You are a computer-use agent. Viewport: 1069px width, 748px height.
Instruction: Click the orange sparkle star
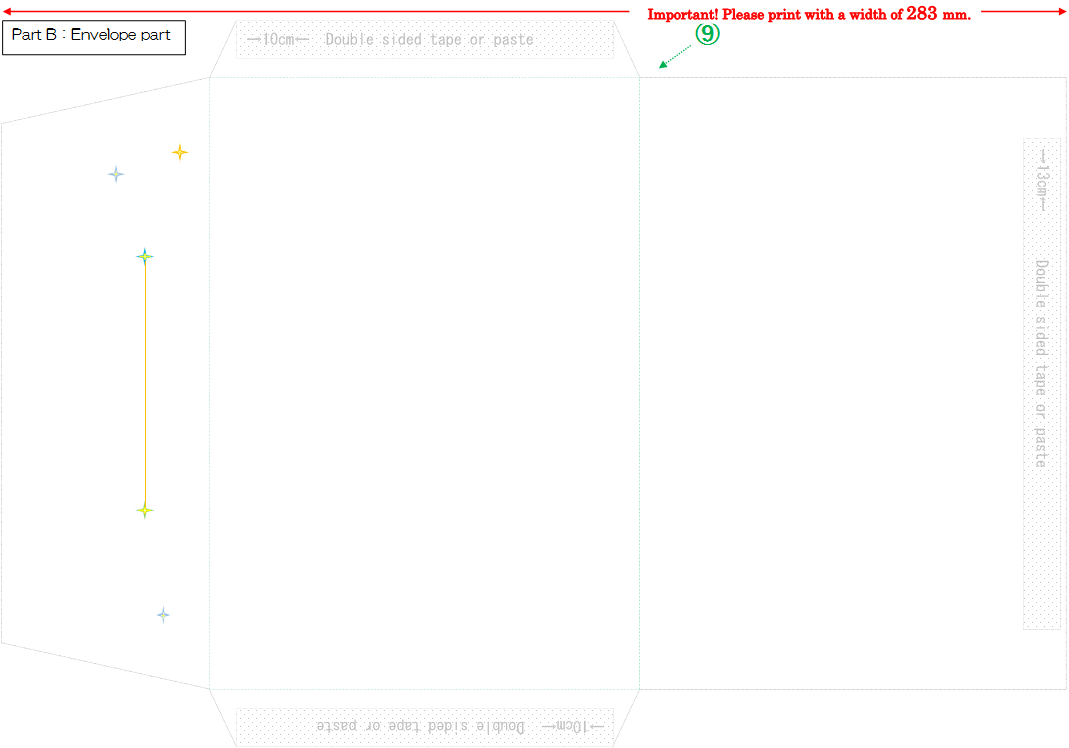click(179, 152)
